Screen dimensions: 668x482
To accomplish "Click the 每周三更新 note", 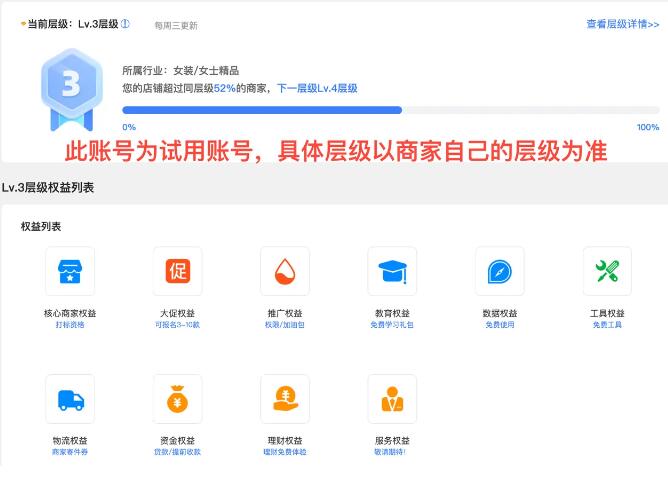I will [x=176, y=26].
